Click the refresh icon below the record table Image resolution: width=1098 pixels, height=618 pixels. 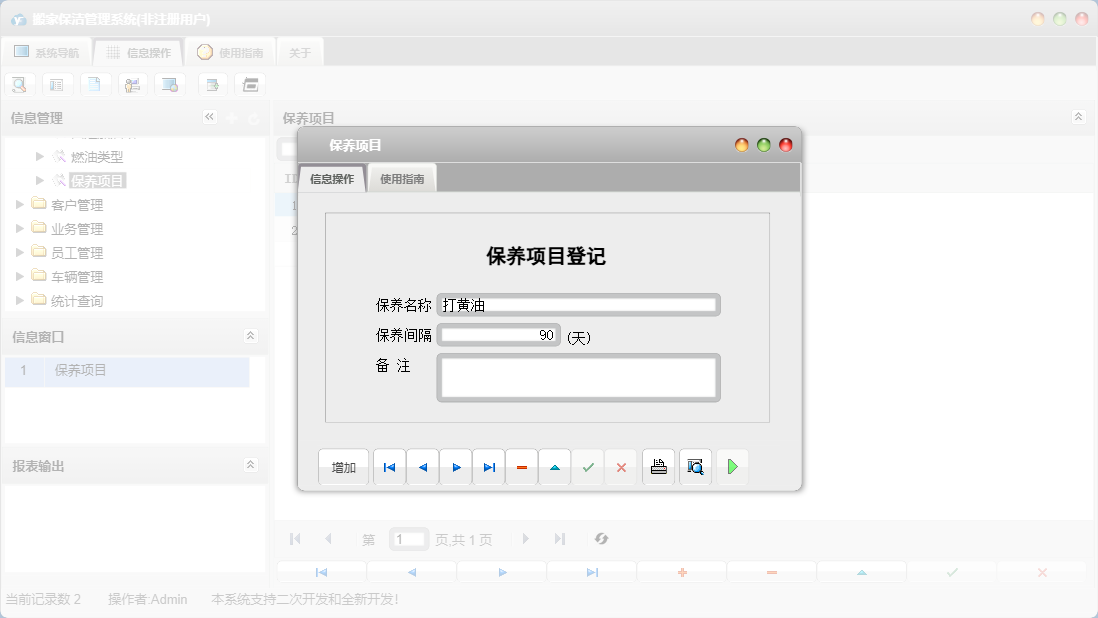pos(601,538)
